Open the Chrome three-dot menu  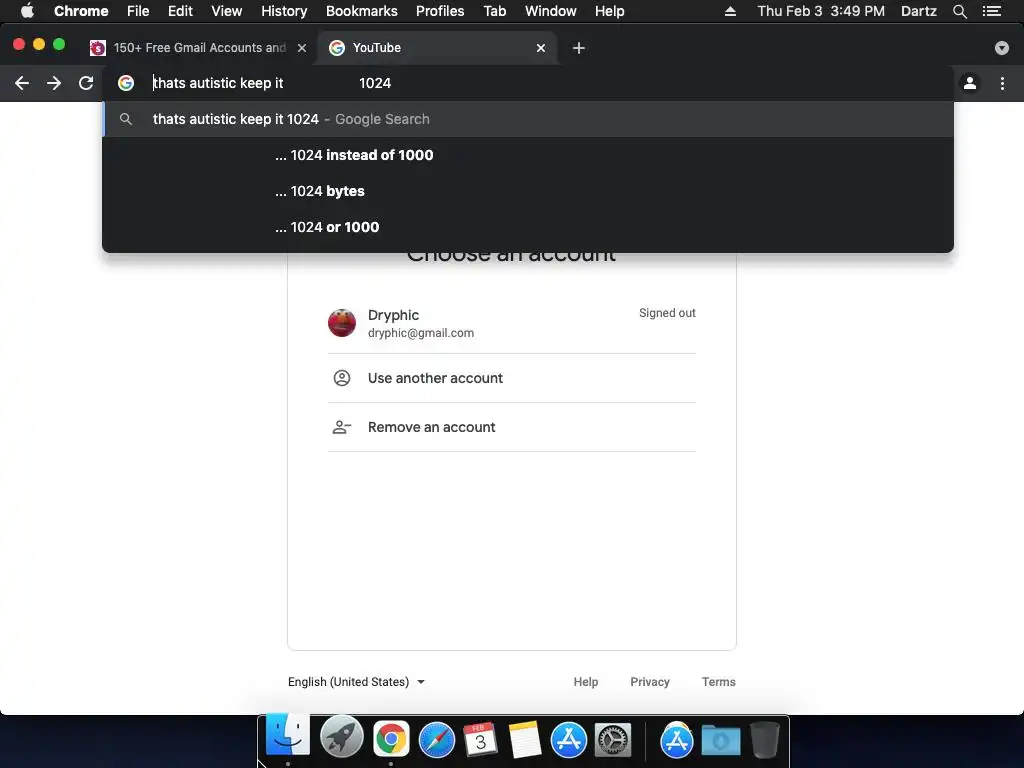tap(1002, 83)
